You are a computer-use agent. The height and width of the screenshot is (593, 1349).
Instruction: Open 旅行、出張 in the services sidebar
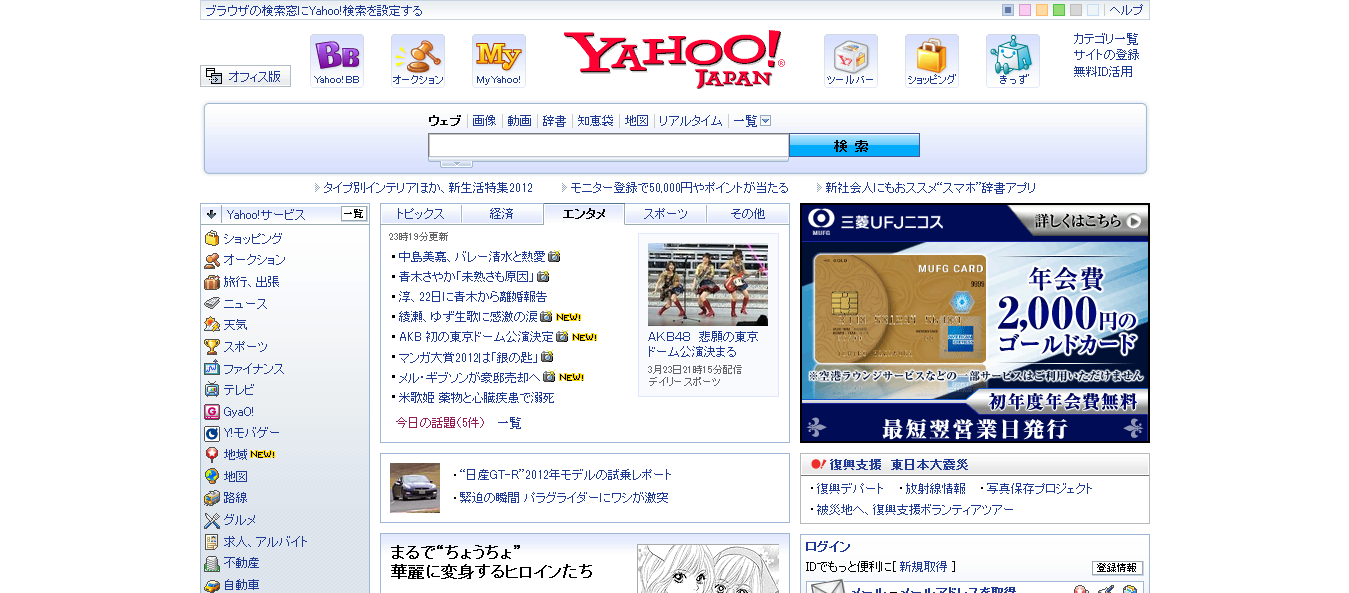pyautogui.click(x=242, y=282)
